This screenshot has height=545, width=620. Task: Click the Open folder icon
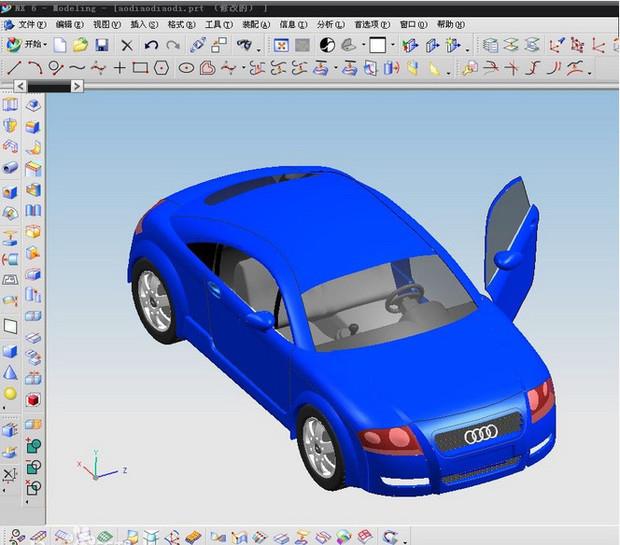(80, 45)
